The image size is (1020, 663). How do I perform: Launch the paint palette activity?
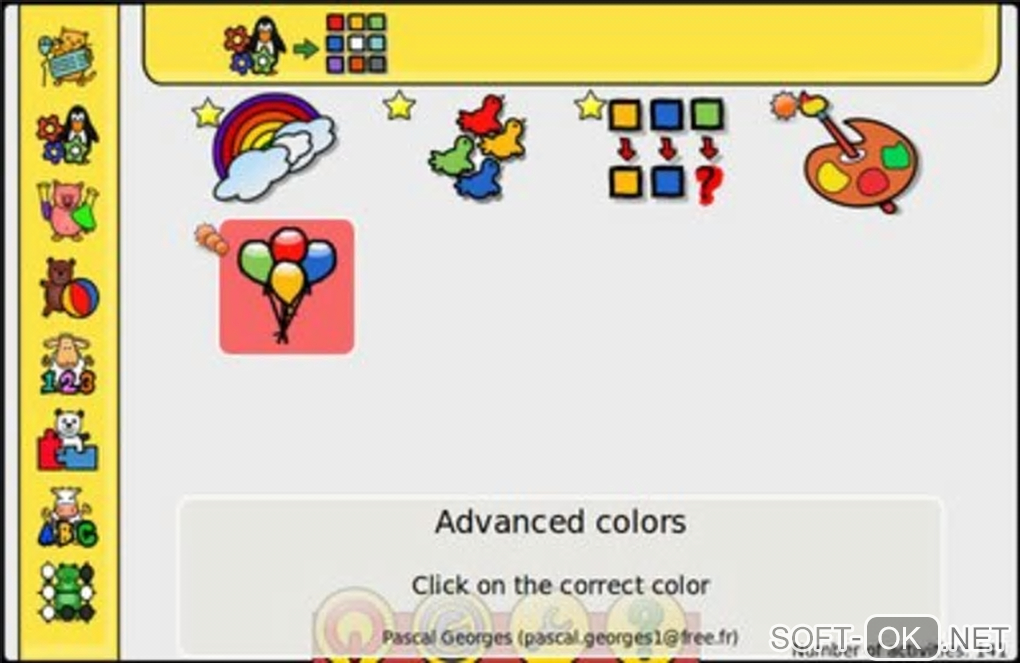click(857, 157)
